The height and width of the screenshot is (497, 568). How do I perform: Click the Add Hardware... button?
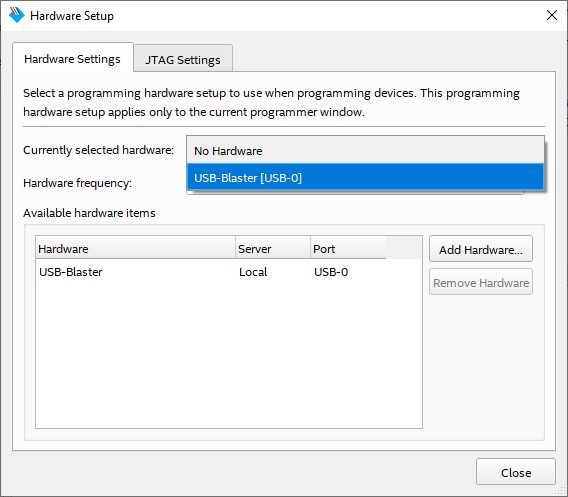click(481, 249)
